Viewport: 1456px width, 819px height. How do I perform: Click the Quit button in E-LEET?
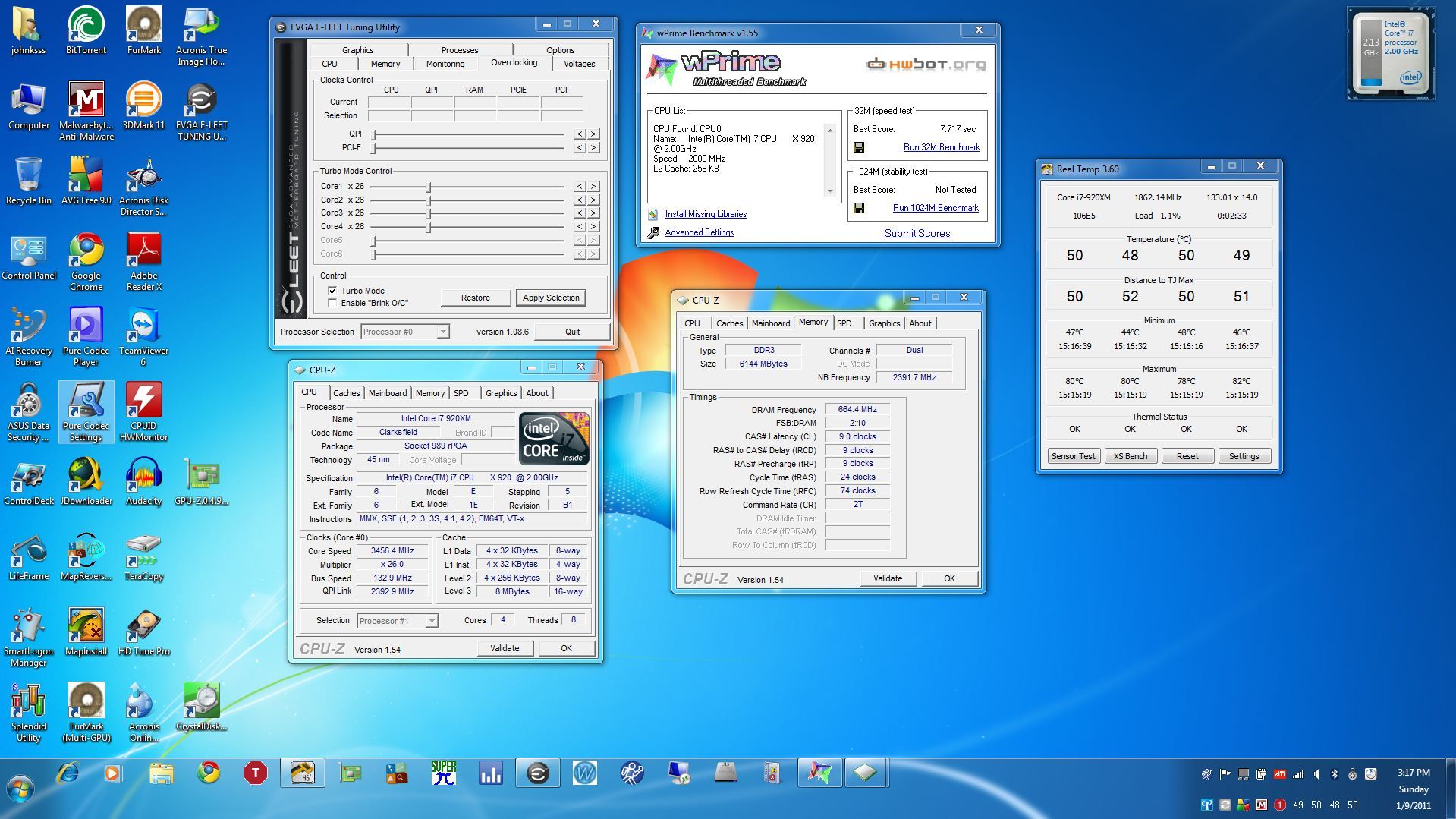click(x=572, y=332)
